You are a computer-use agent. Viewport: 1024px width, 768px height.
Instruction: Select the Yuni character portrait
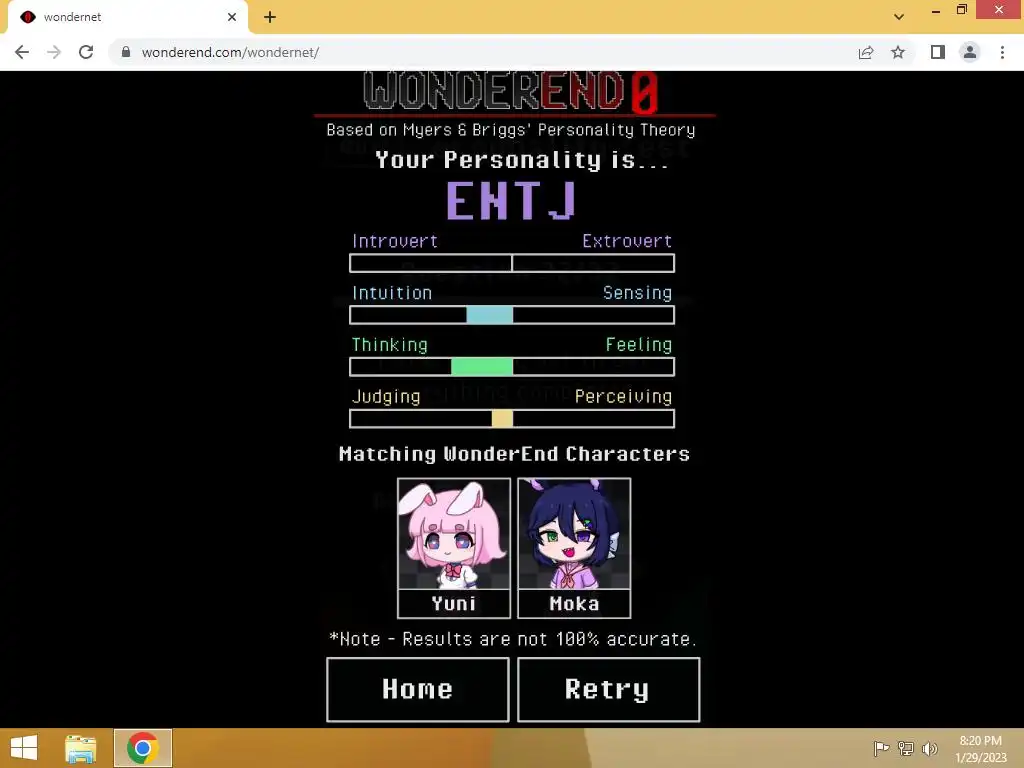tap(454, 534)
